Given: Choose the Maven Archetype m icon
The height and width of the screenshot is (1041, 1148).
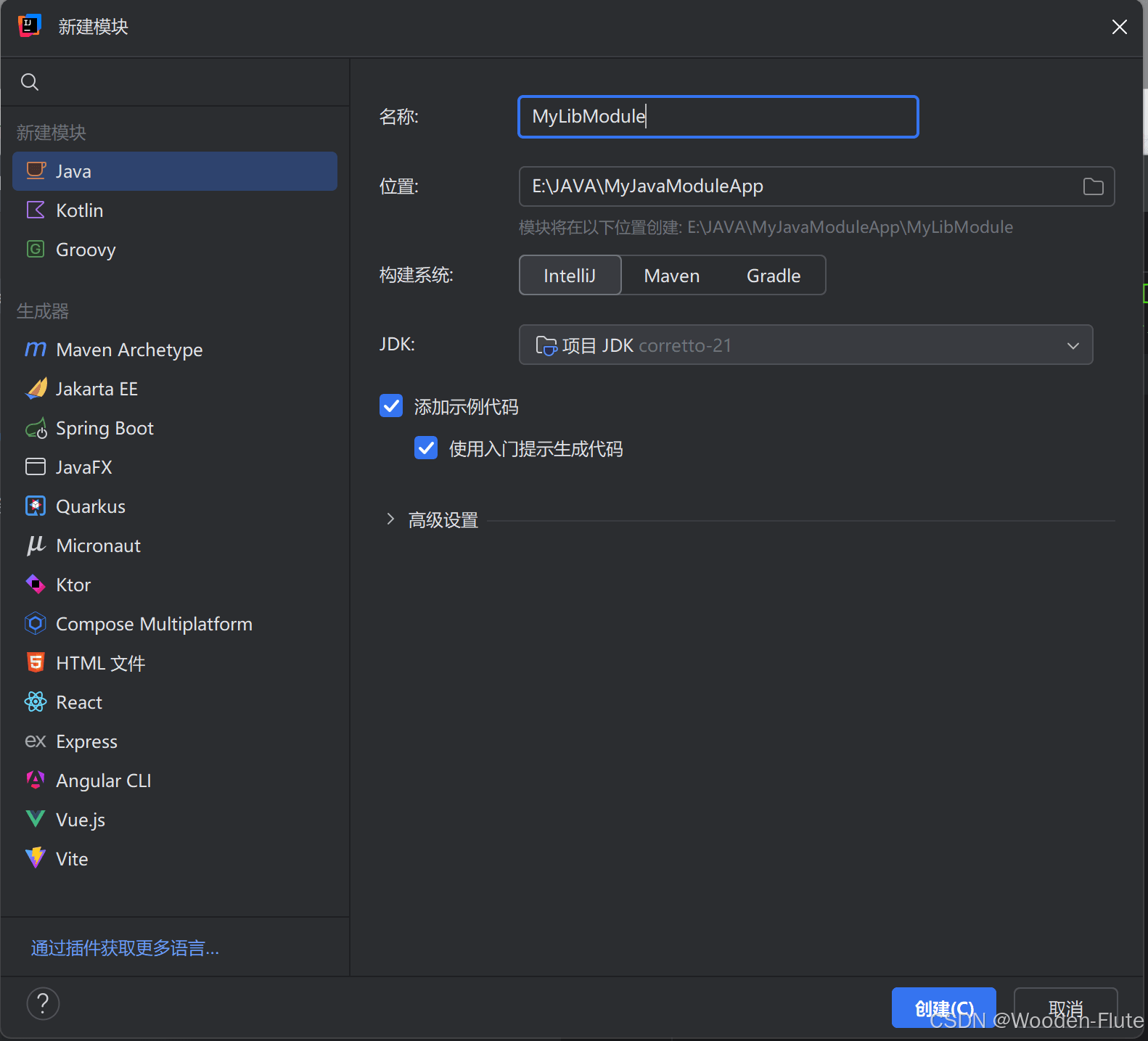Looking at the screenshot, I should click(x=36, y=349).
